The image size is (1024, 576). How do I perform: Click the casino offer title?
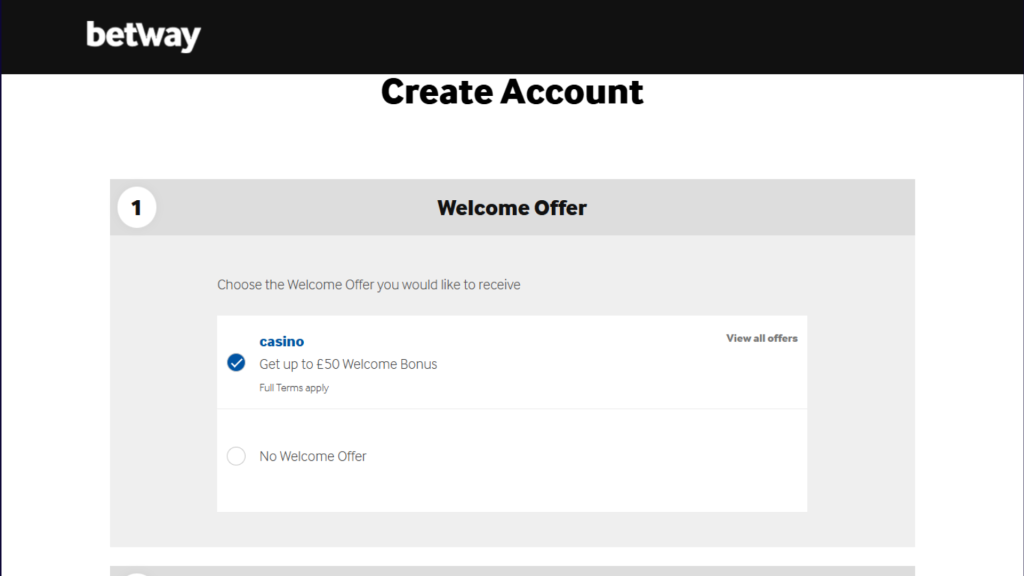point(281,342)
